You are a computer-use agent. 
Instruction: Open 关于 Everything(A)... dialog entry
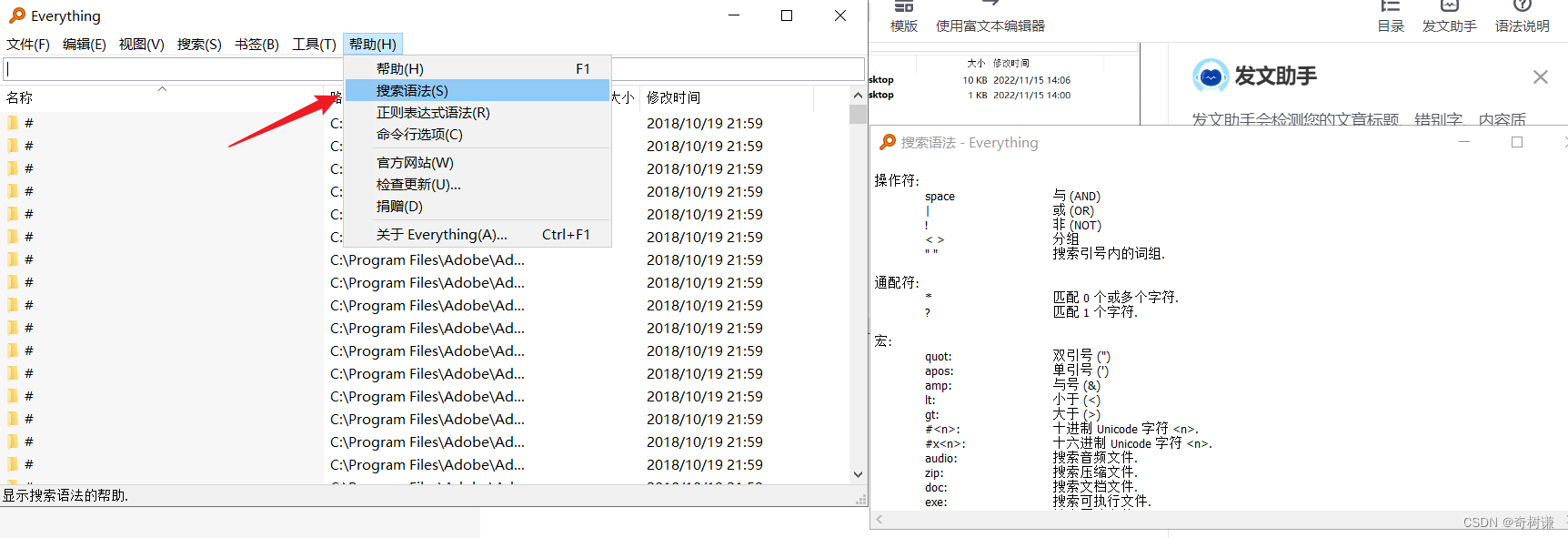pos(477,234)
